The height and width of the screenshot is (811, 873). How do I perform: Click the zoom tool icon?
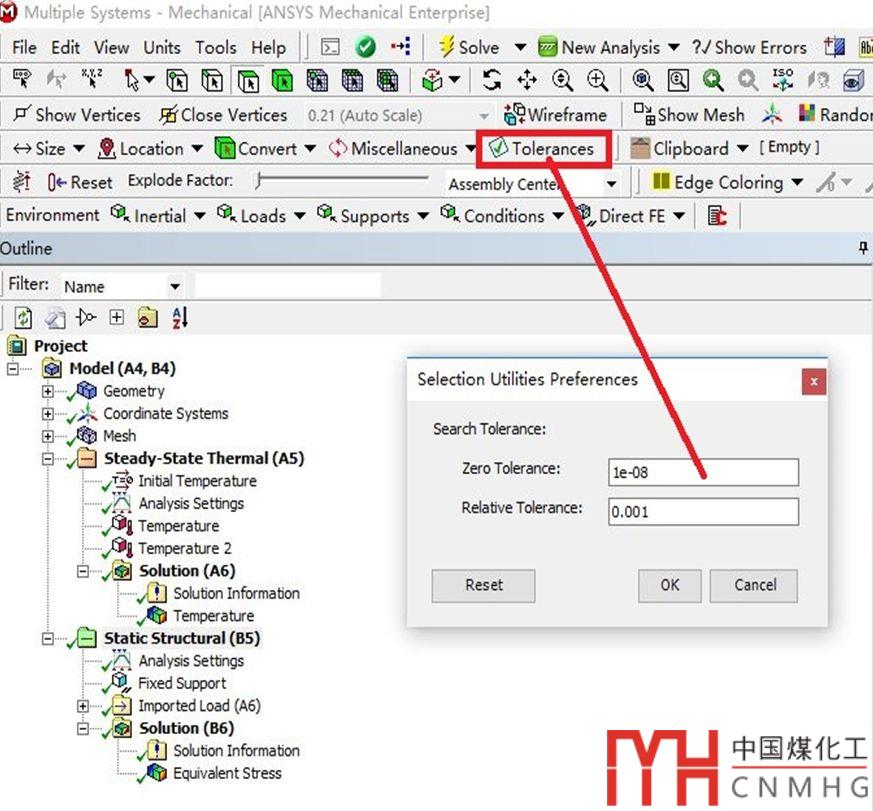[x=562, y=81]
